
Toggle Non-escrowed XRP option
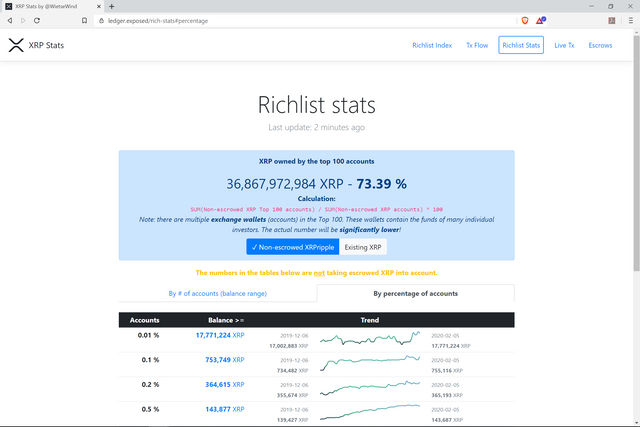click(x=293, y=247)
